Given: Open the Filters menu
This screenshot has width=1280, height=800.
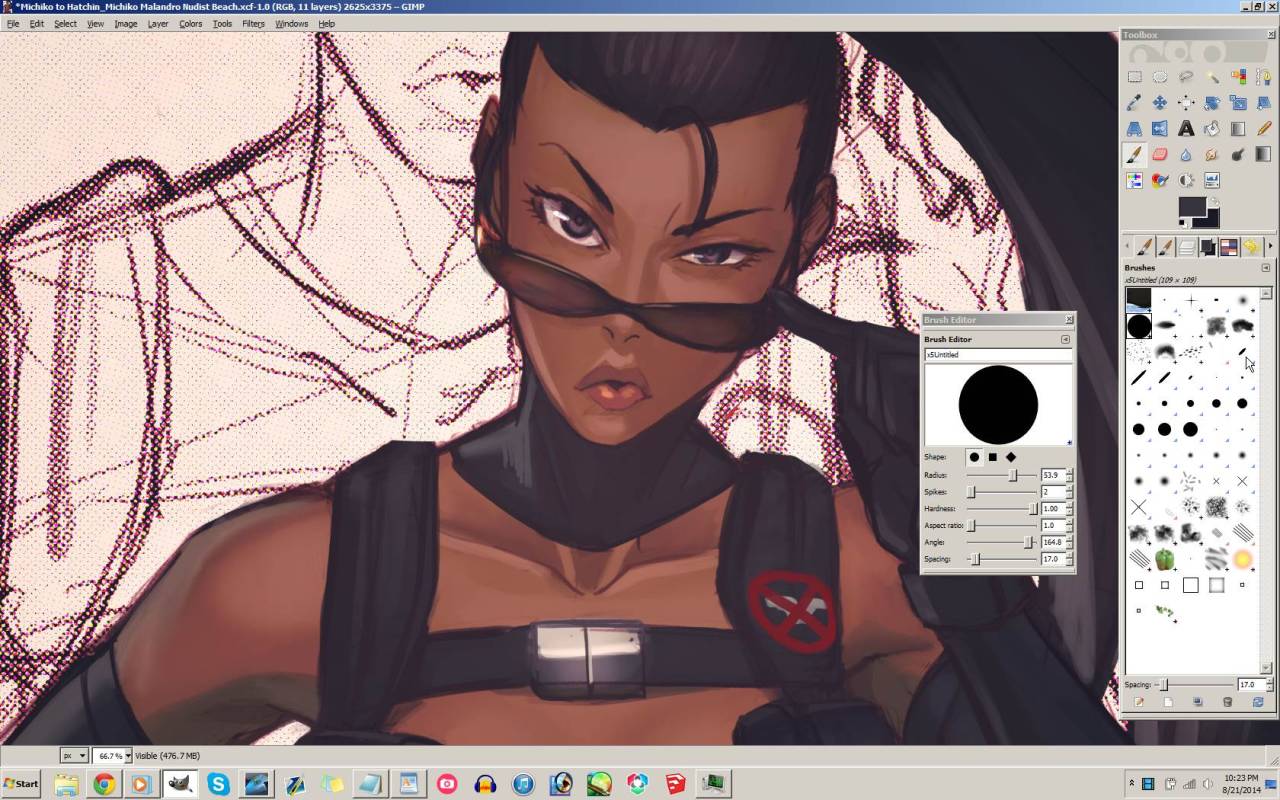Looking at the screenshot, I should [253, 23].
